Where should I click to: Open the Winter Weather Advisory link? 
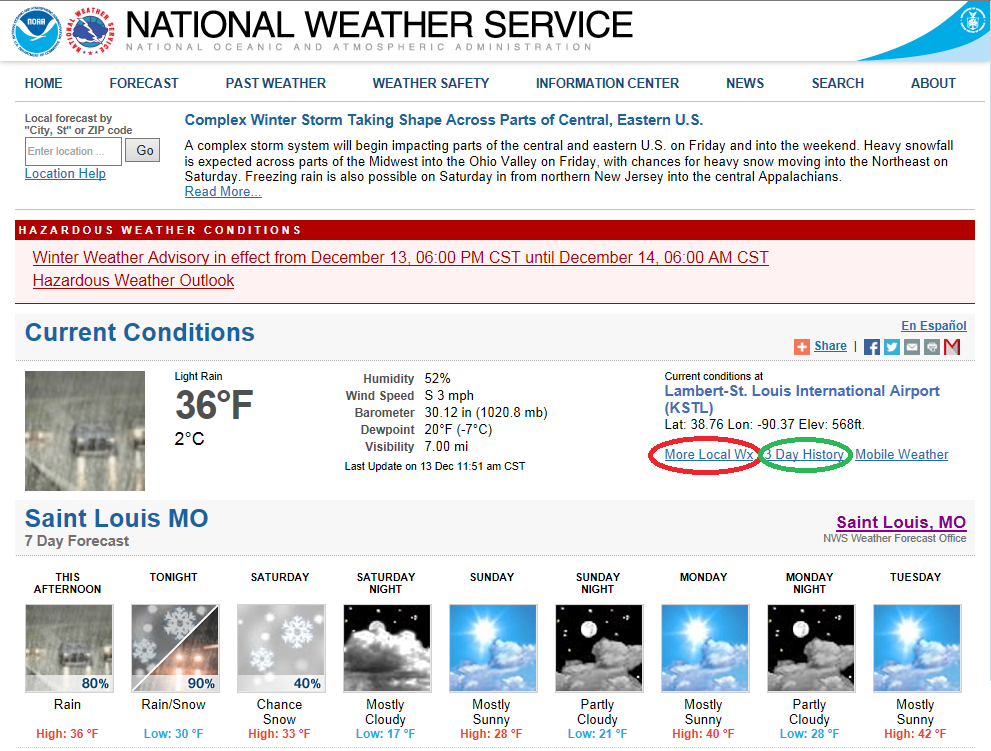point(401,257)
